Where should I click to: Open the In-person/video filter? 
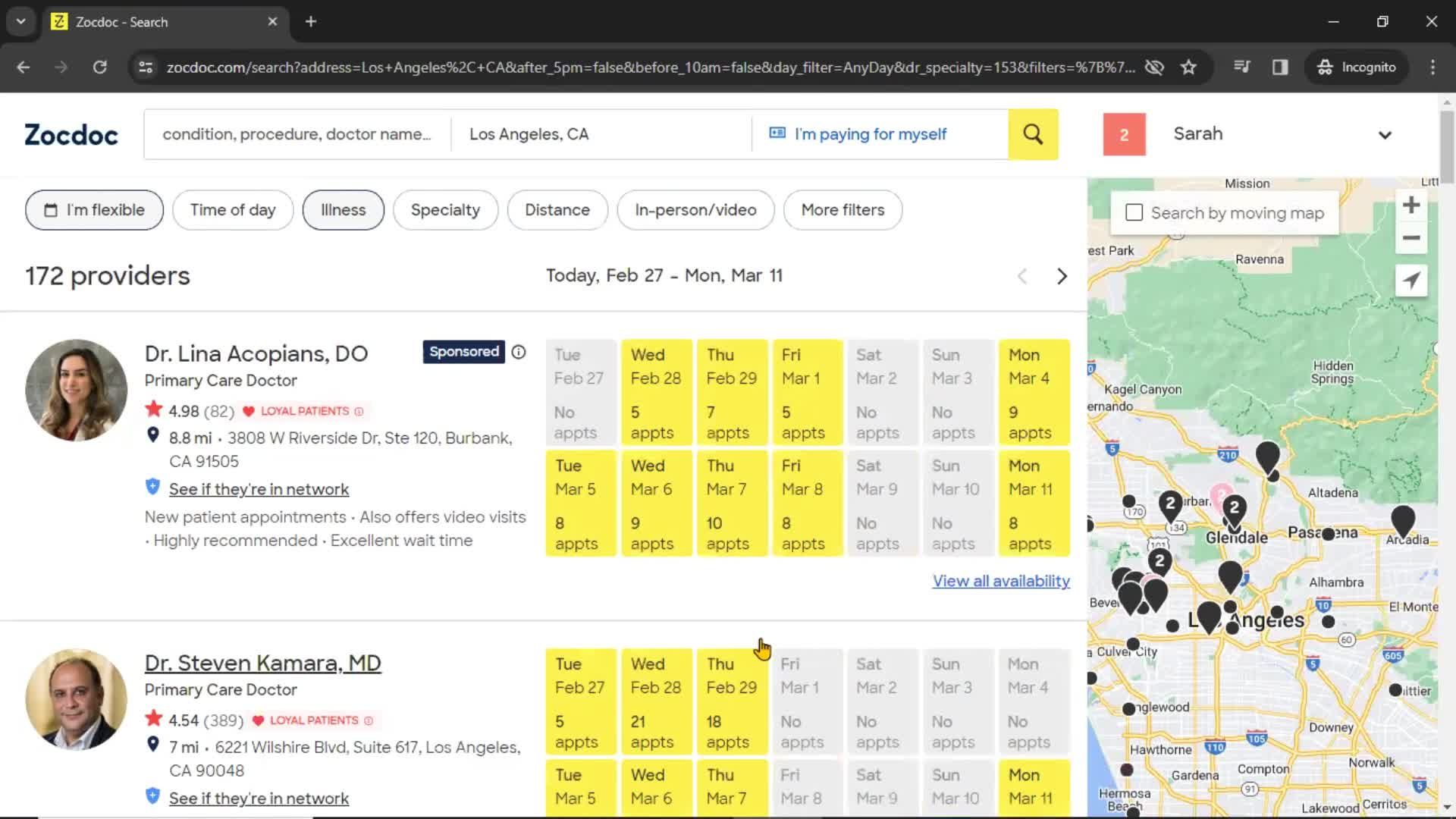click(x=695, y=210)
